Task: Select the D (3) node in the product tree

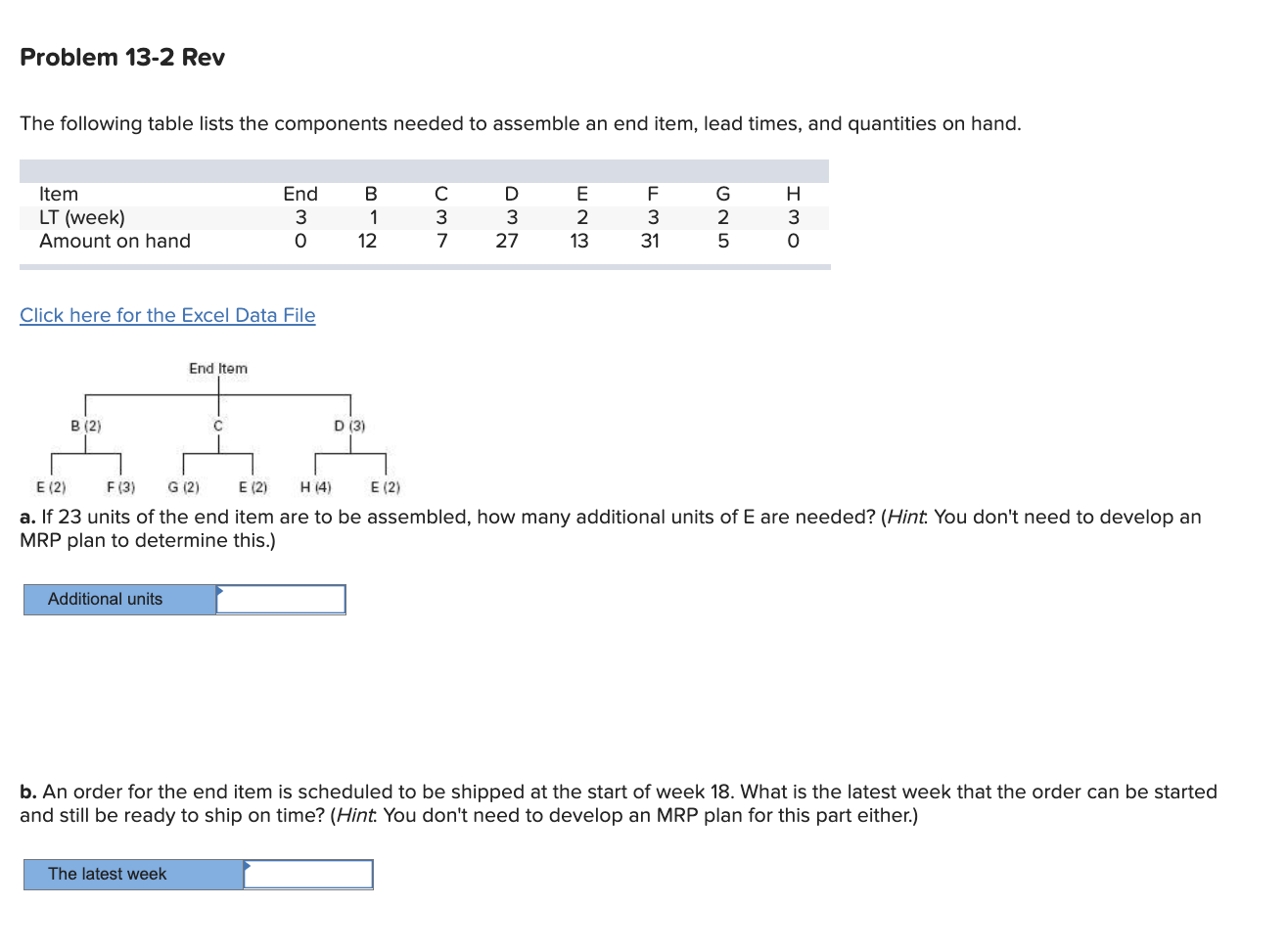Action: [347, 426]
